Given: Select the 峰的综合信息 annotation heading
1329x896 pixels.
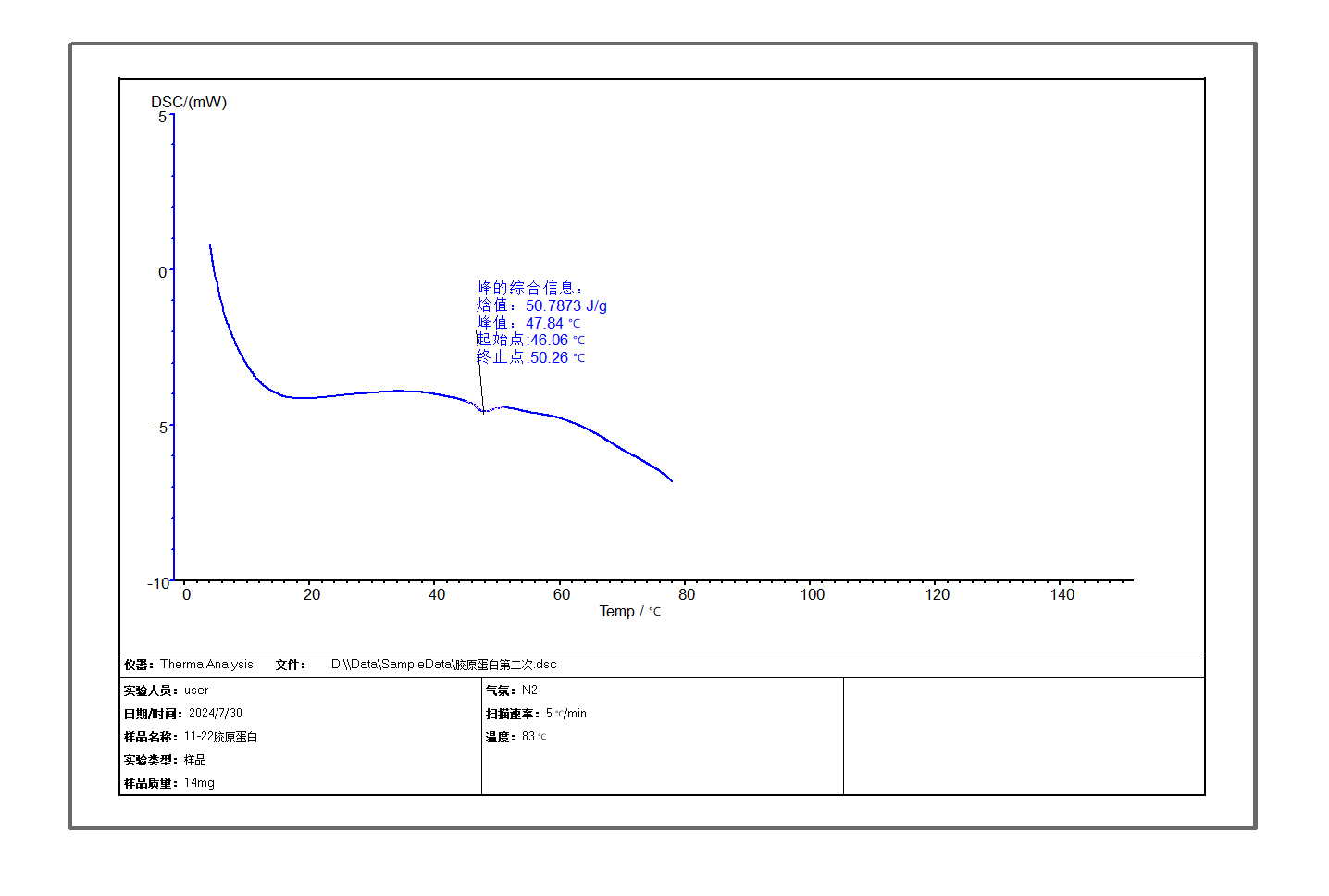Looking at the screenshot, I should coord(528,288).
